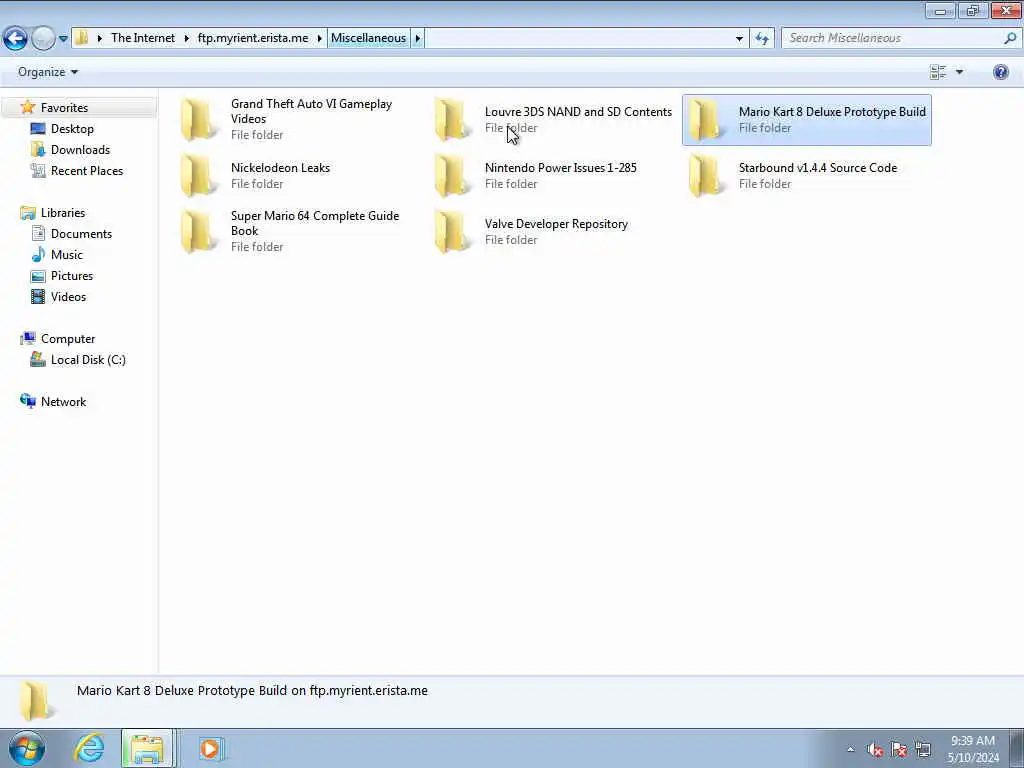Click the network tray icon

click(x=923, y=750)
